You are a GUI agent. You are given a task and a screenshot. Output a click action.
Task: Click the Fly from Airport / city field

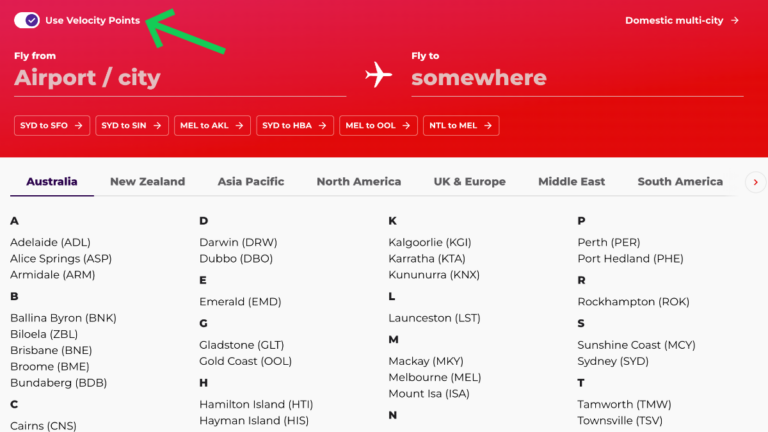pyautogui.click(x=180, y=78)
